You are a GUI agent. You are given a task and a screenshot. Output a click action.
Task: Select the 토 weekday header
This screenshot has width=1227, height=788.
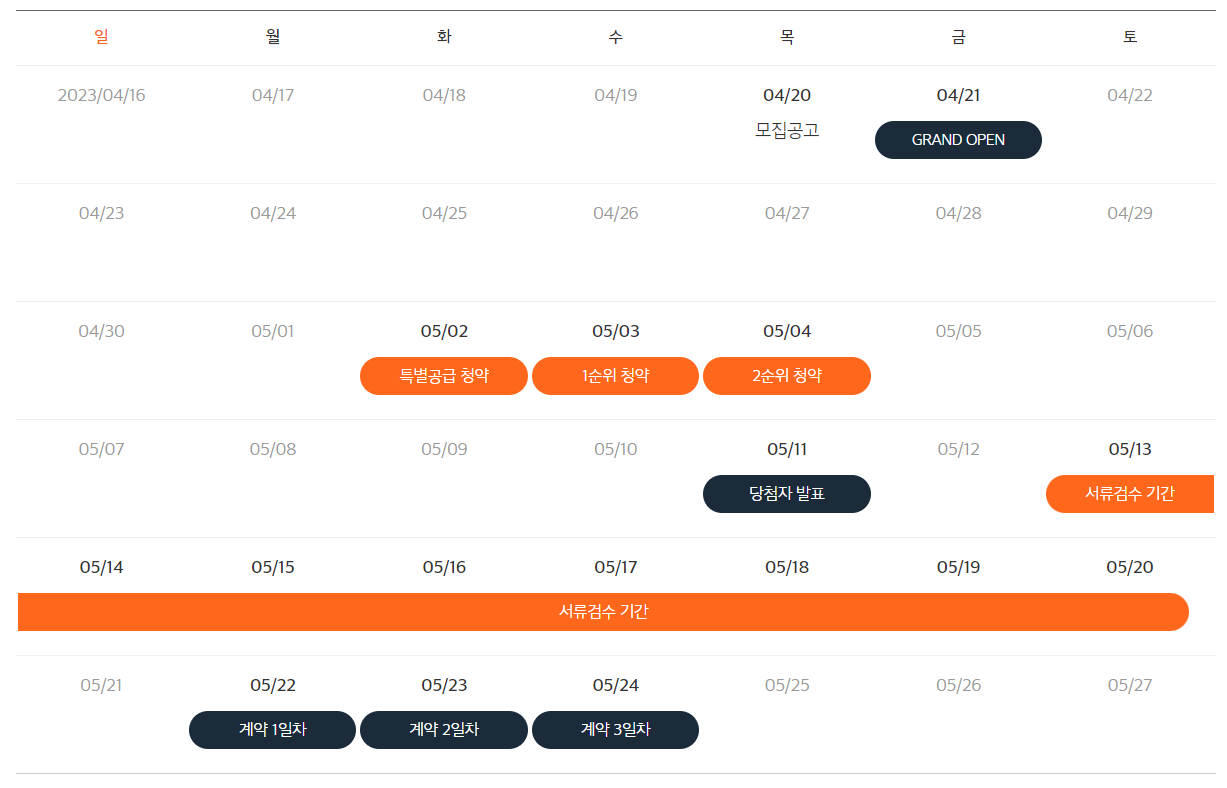tap(1130, 36)
